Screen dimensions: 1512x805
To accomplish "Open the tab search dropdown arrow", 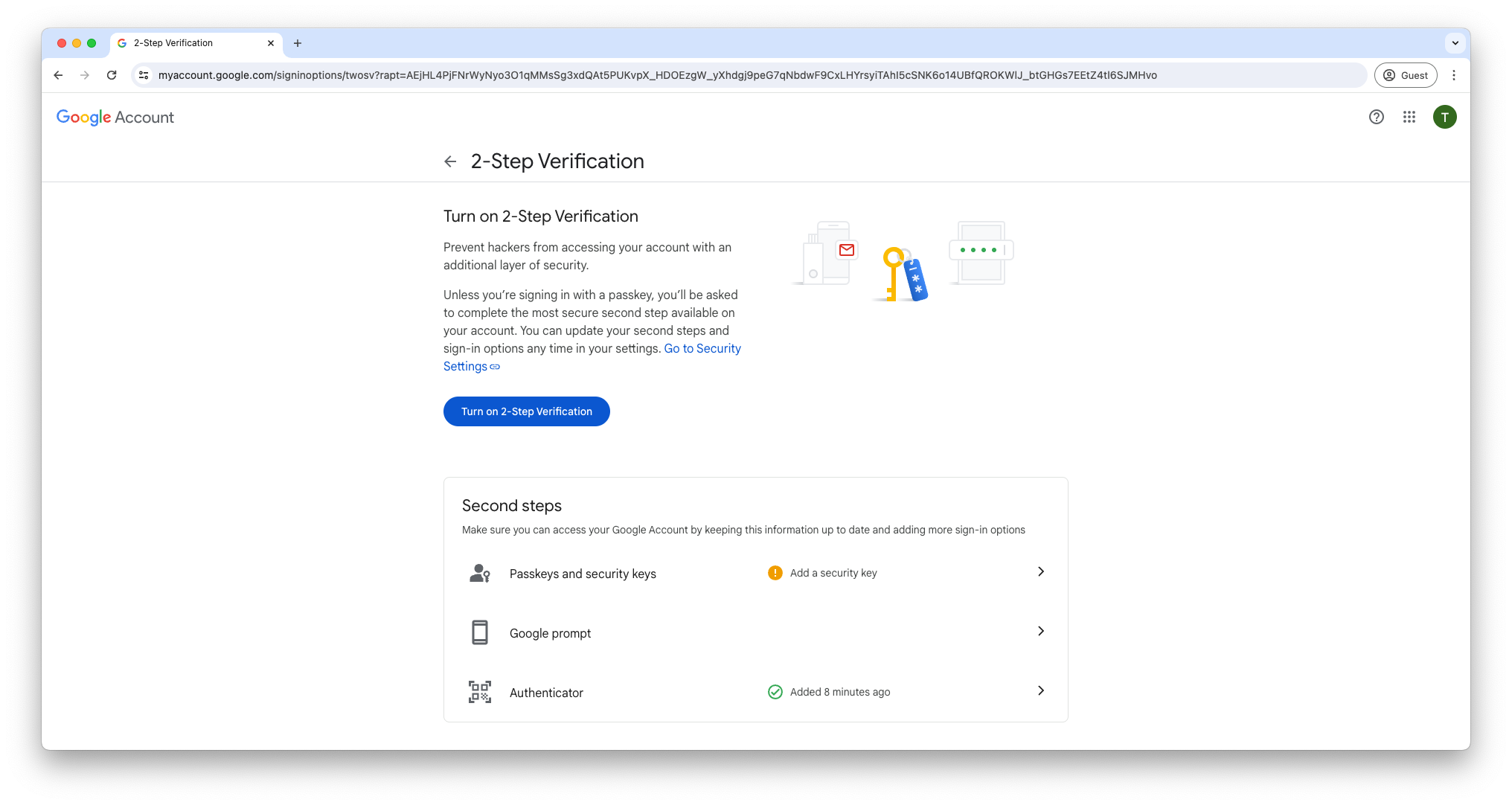I will coord(1455,43).
